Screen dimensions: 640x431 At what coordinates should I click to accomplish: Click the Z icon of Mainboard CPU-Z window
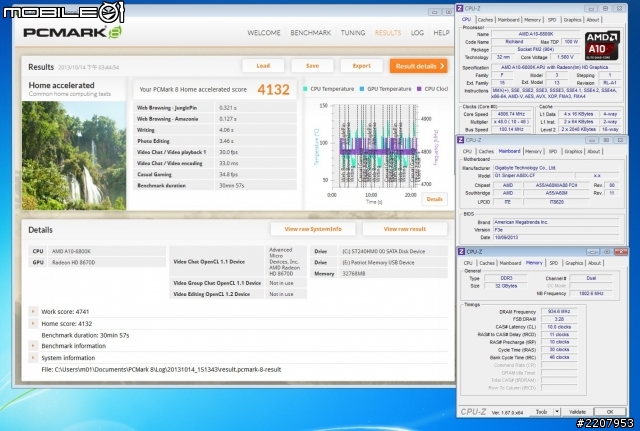click(x=461, y=140)
